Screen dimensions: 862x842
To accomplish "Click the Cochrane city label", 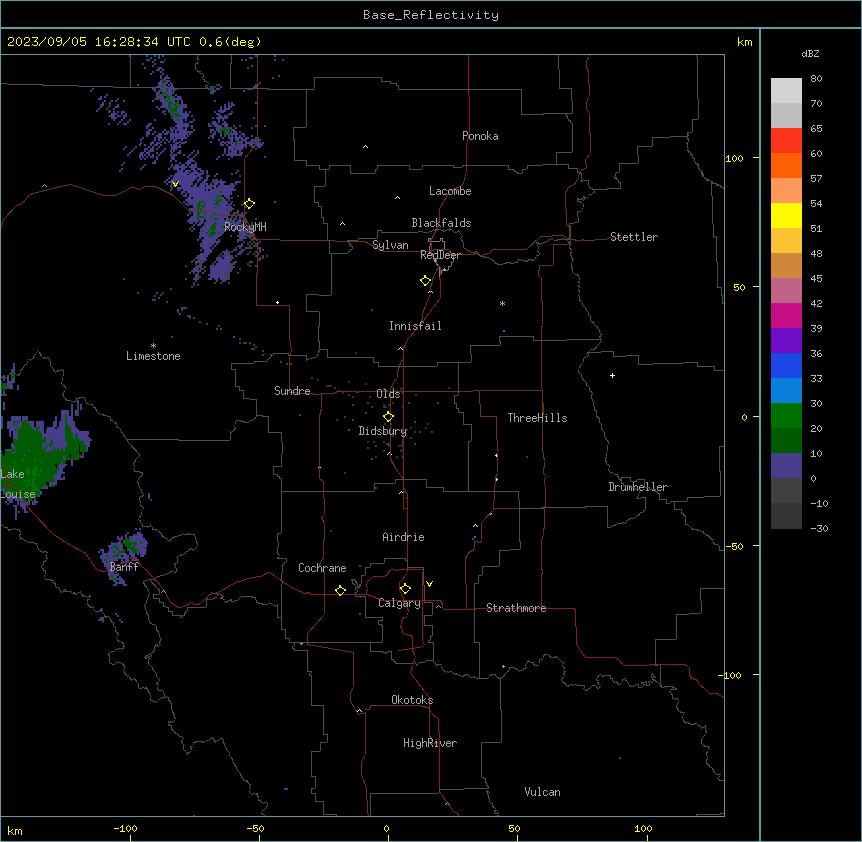I will [322, 568].
